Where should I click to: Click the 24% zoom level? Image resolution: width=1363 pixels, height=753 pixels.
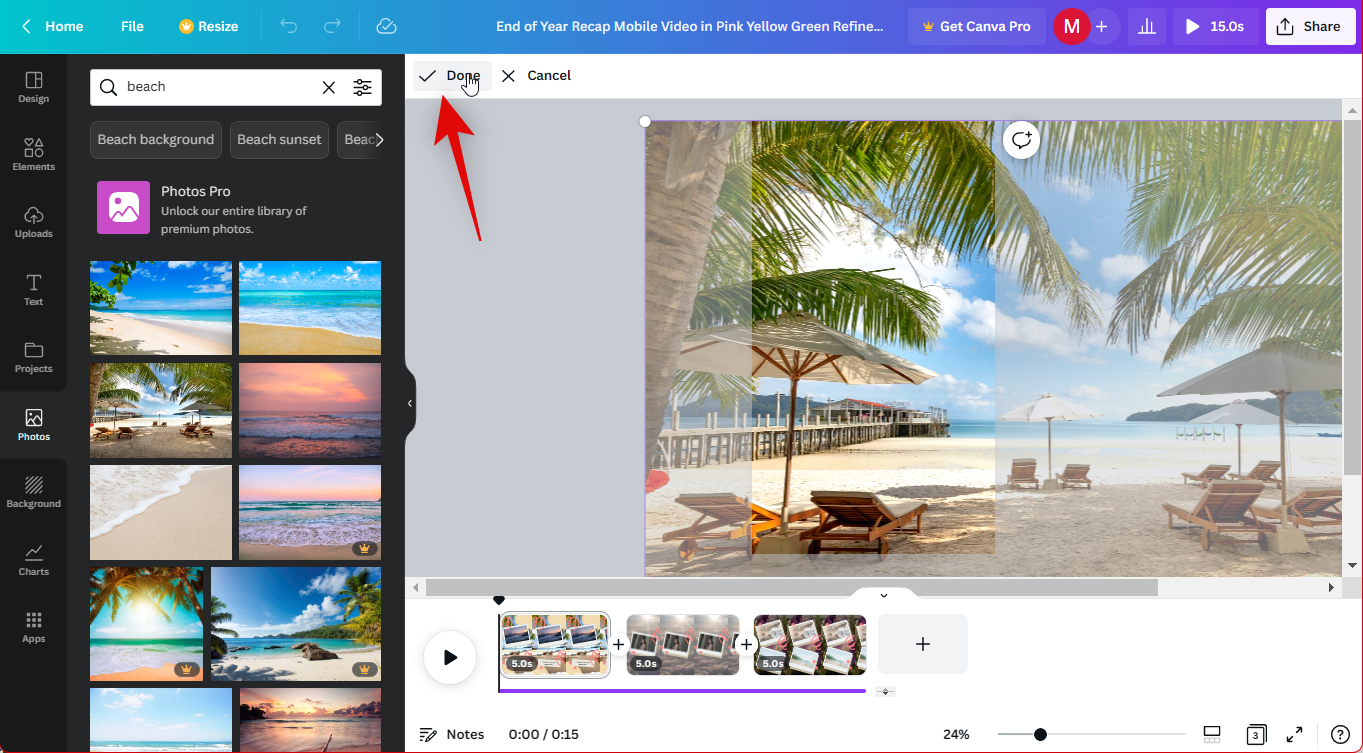click(x=956, y=734)
